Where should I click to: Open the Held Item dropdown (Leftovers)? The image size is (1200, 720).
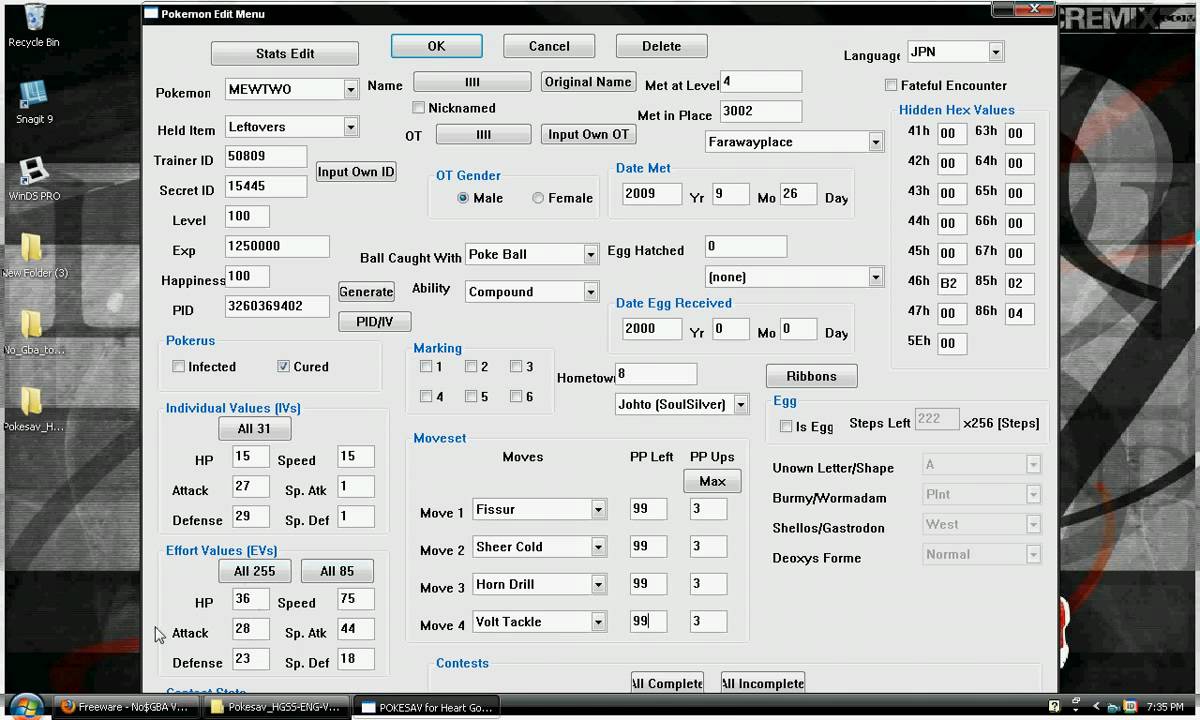(x=350, y=127)
